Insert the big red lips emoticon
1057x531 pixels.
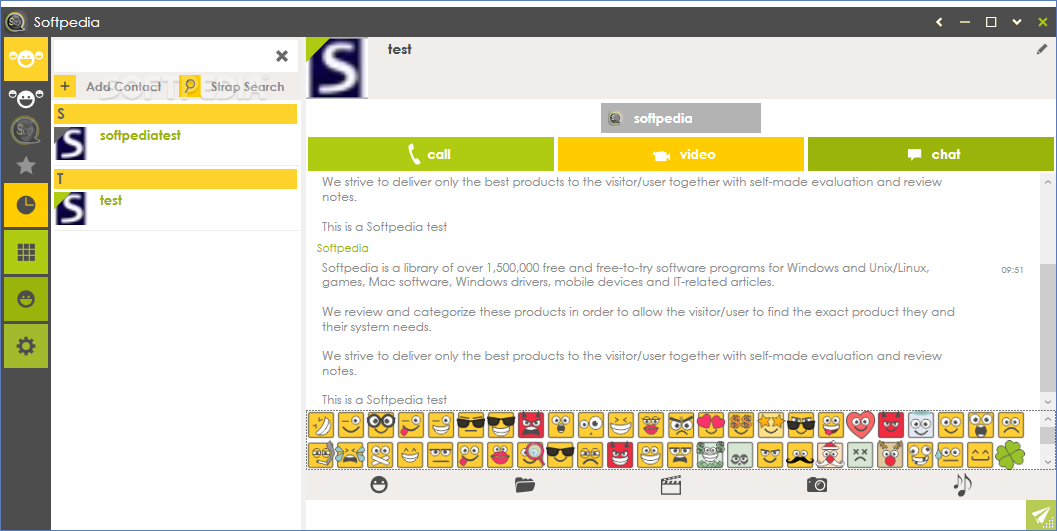pyautogui.click(x=501, y=455)
